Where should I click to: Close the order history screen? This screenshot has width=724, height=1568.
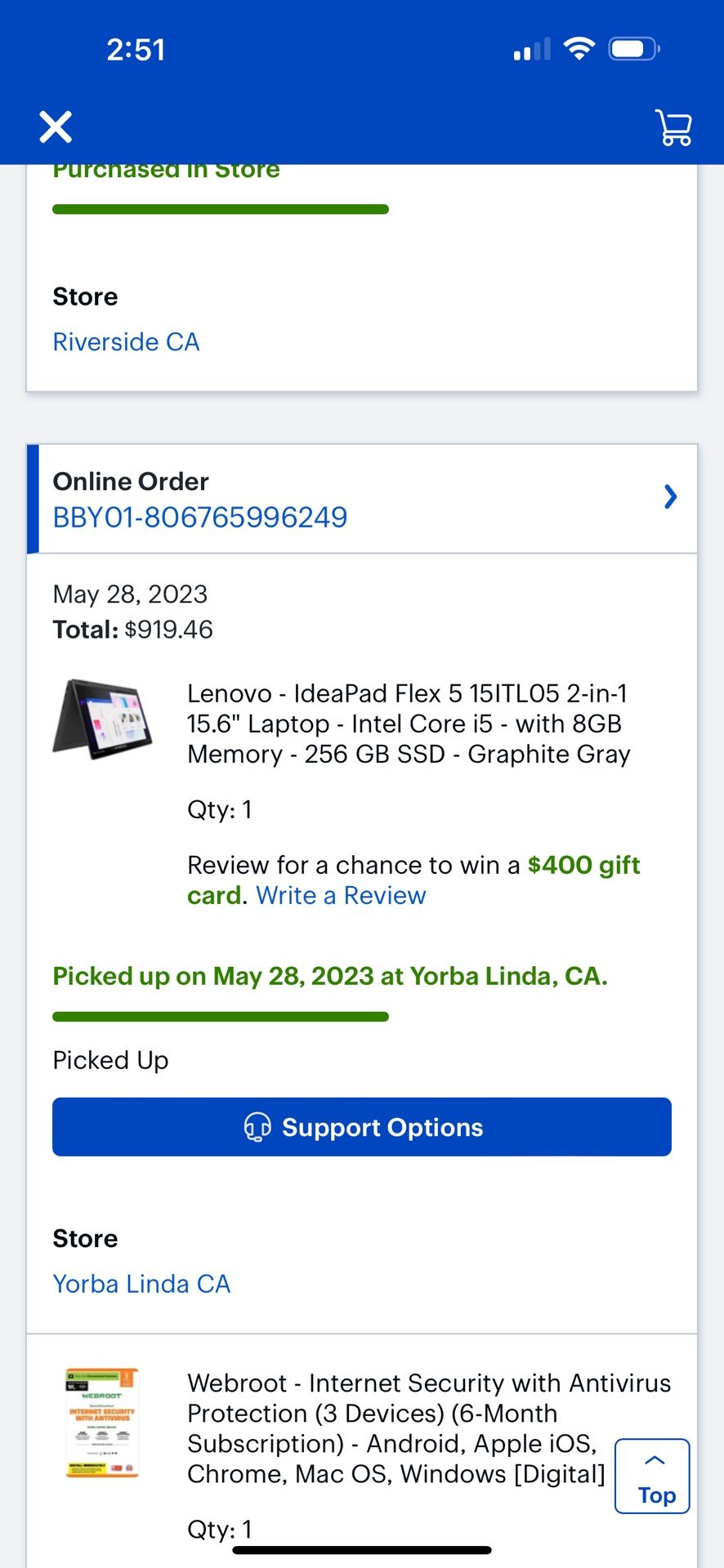coord(56,127)
